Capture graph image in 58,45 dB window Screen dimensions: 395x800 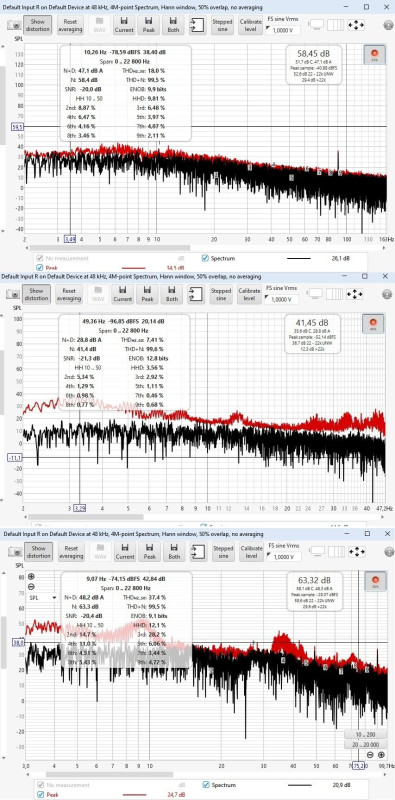(x=14, y=25)
